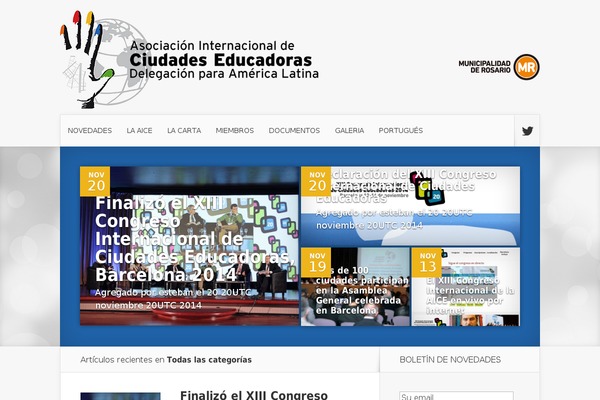Focus the Su email newsletter field

click(457, 396)
